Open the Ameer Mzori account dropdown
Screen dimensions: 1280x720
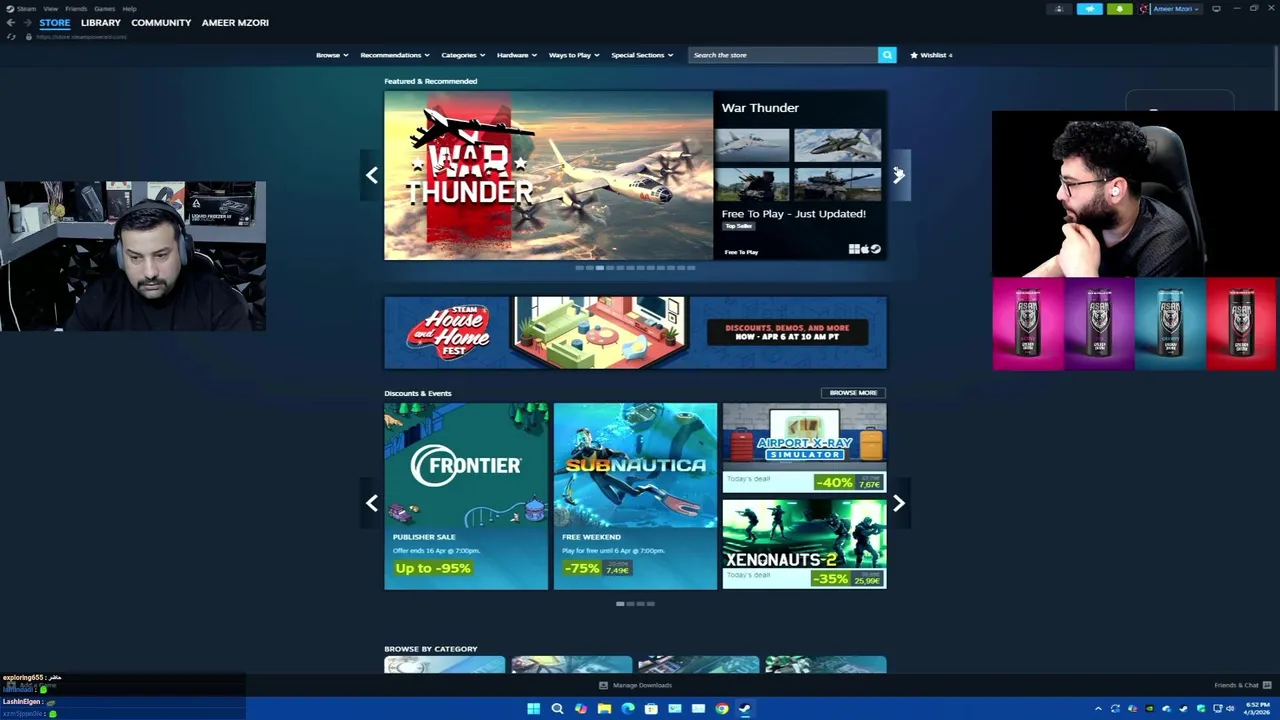(x=1169, y=9)
